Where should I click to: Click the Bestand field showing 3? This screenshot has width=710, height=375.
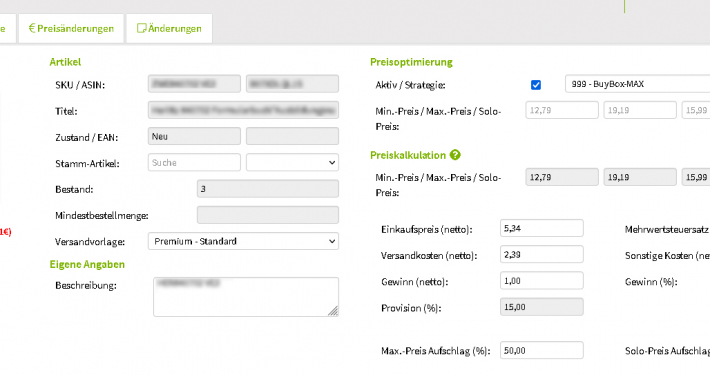coord(268,189)
